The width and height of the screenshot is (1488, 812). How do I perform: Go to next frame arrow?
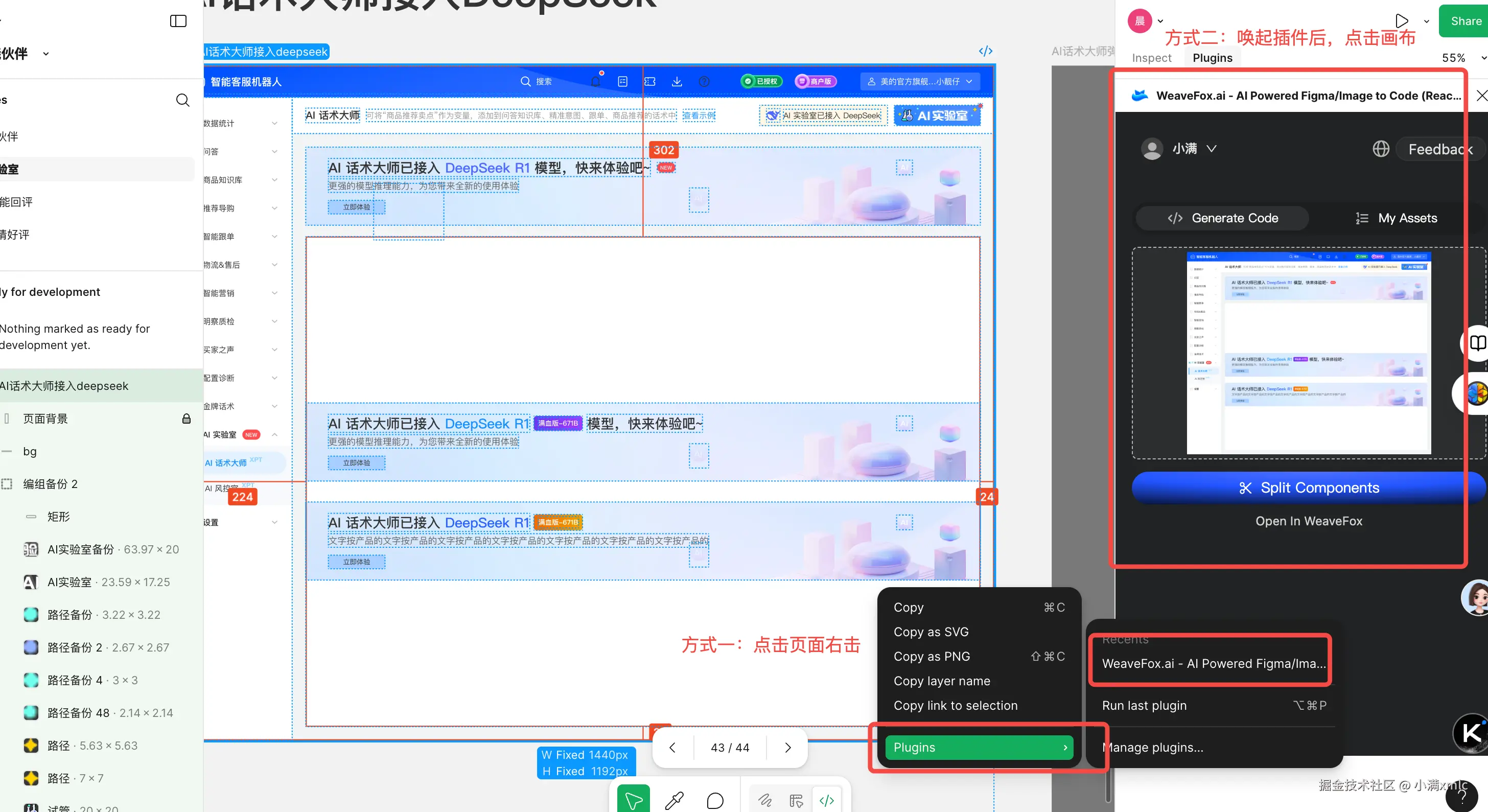click(x=788, y=747)
